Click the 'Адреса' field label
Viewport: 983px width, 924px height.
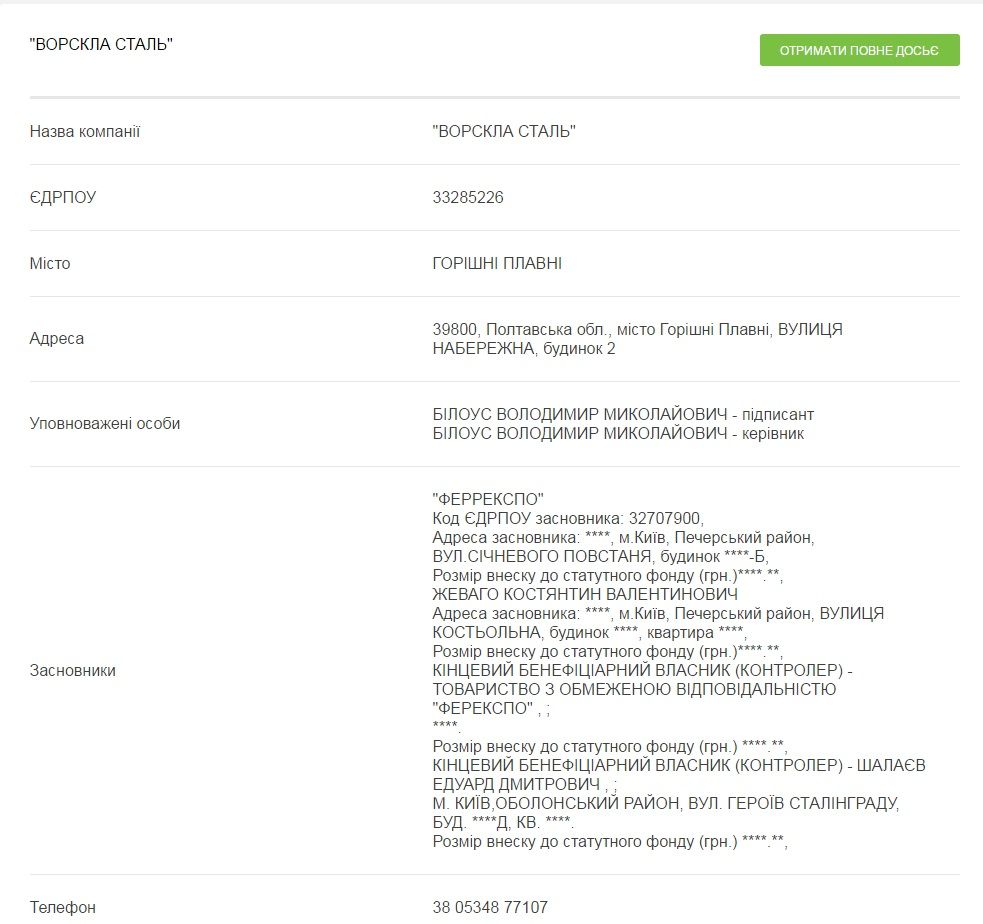pos(57,338)
